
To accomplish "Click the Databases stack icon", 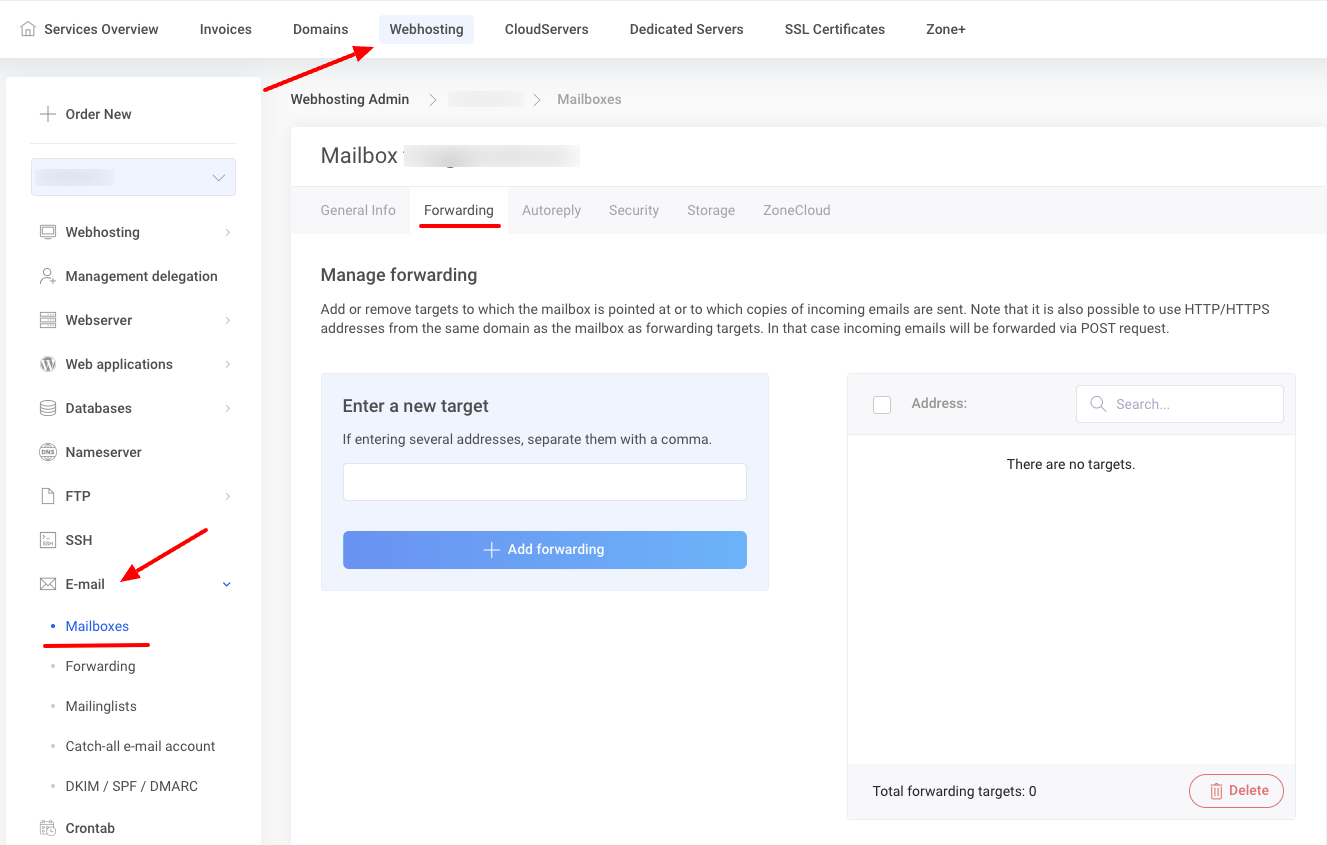I will pyautogui.click(x=48, y=408).
